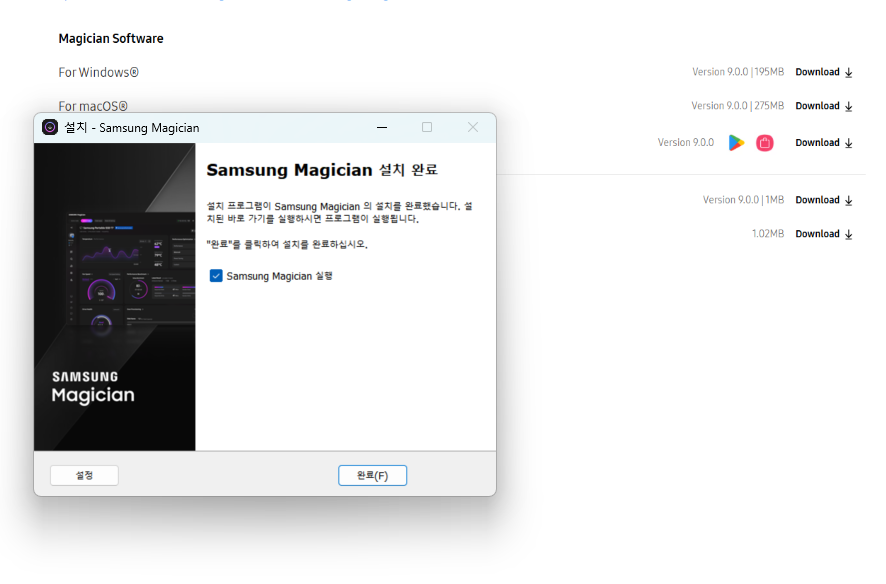Click download arrow icon beside store icons
886x584 pixels.
(x=849, y=143)
